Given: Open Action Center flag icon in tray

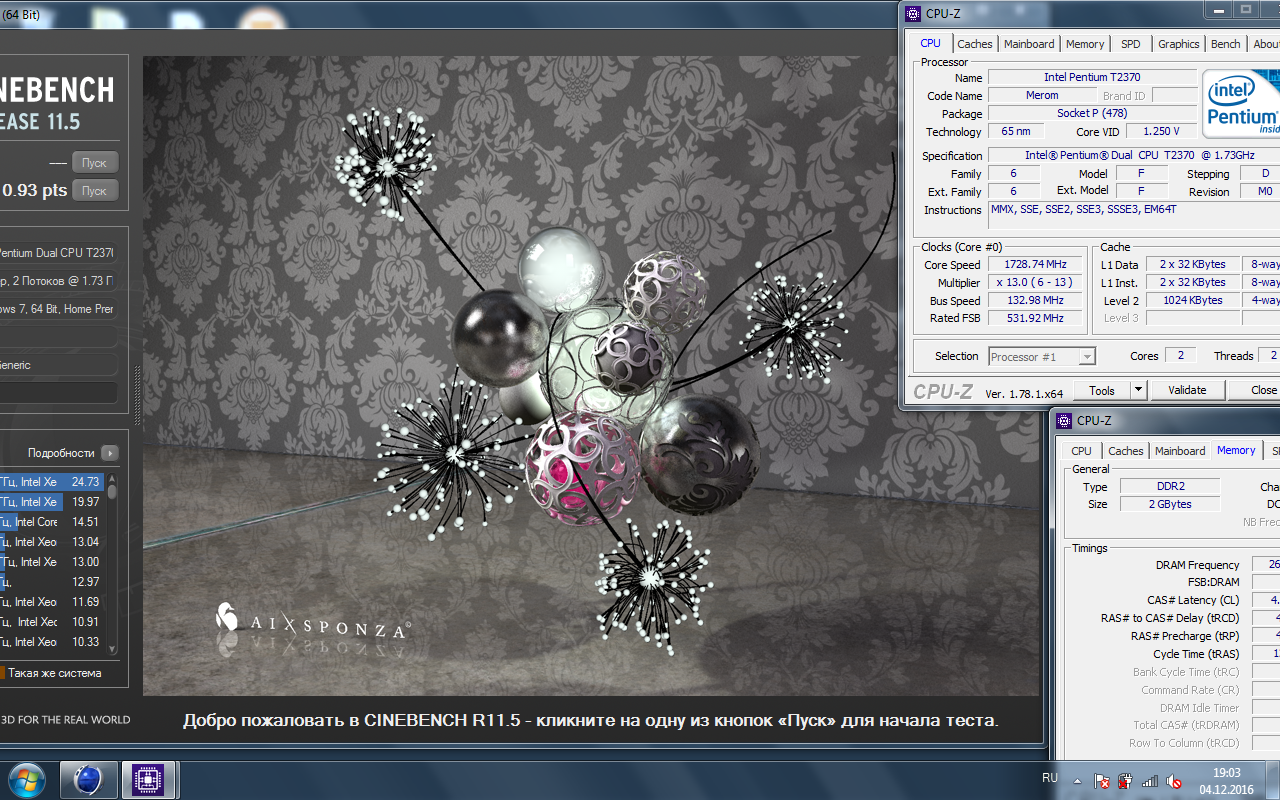Looking at the screenshot, I should coord(1101,780).
